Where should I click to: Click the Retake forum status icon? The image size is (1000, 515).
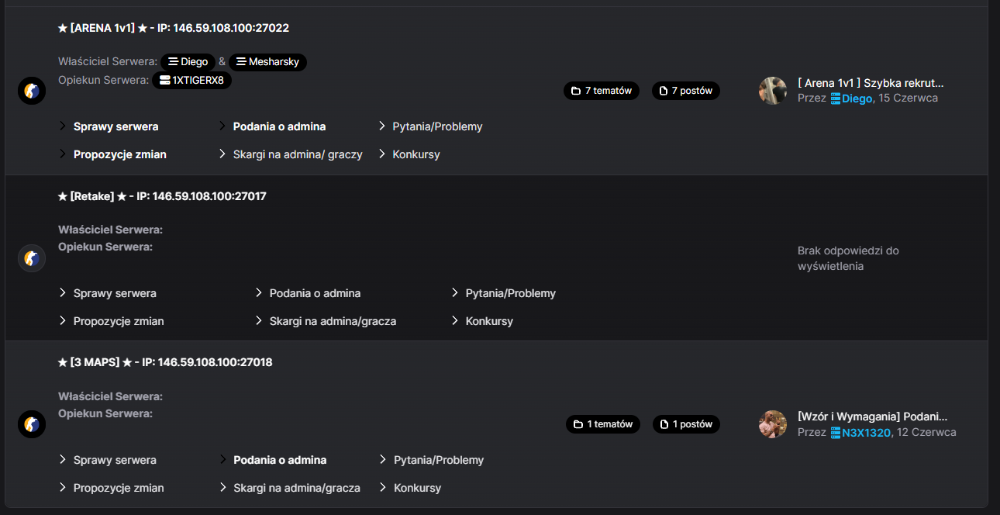tap(32, 258)
